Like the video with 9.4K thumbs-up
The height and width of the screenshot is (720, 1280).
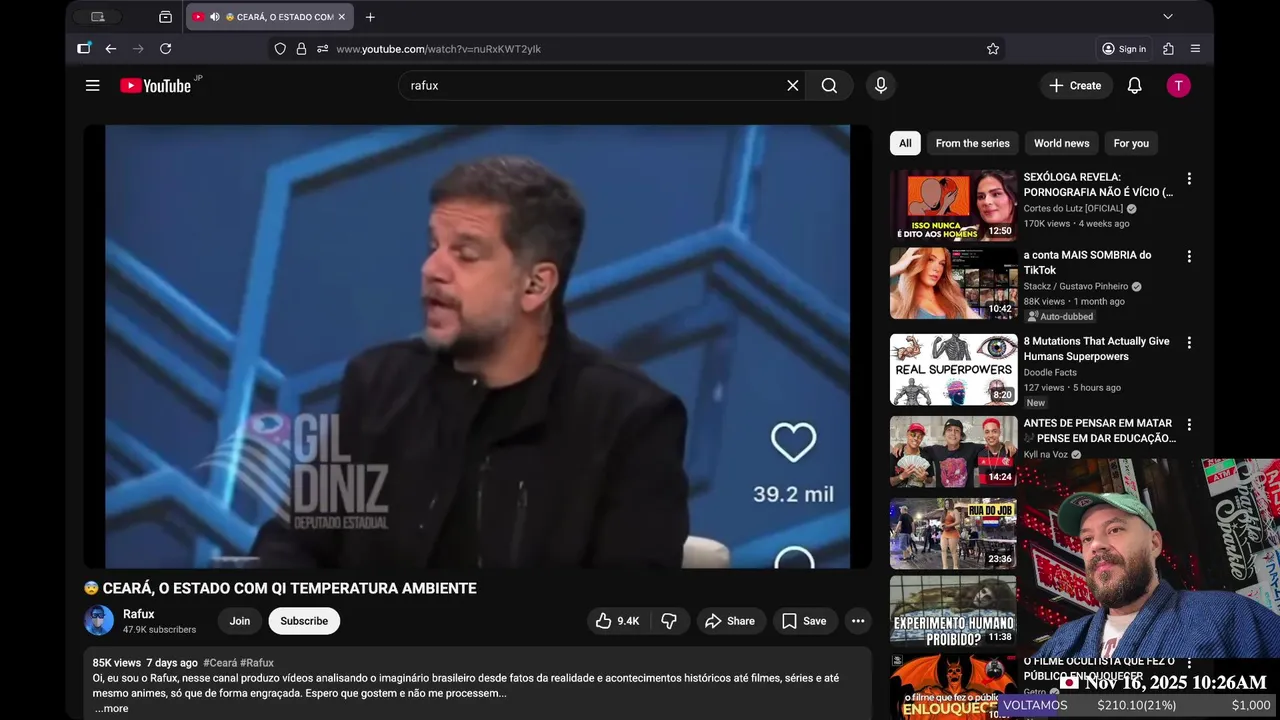pos(617,621)
